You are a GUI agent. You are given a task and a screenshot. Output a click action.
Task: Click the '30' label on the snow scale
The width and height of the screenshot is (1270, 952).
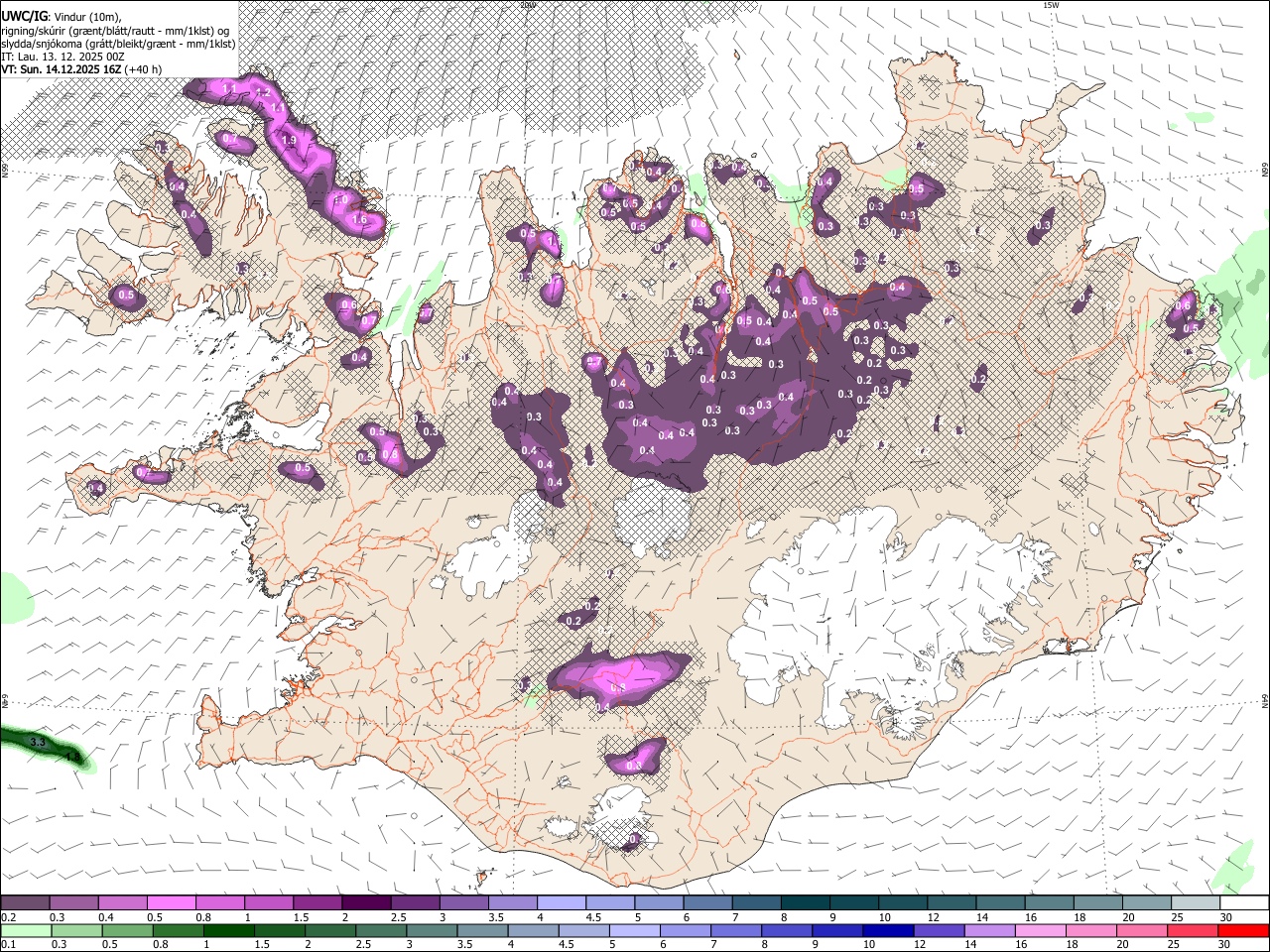point(1224,917)
